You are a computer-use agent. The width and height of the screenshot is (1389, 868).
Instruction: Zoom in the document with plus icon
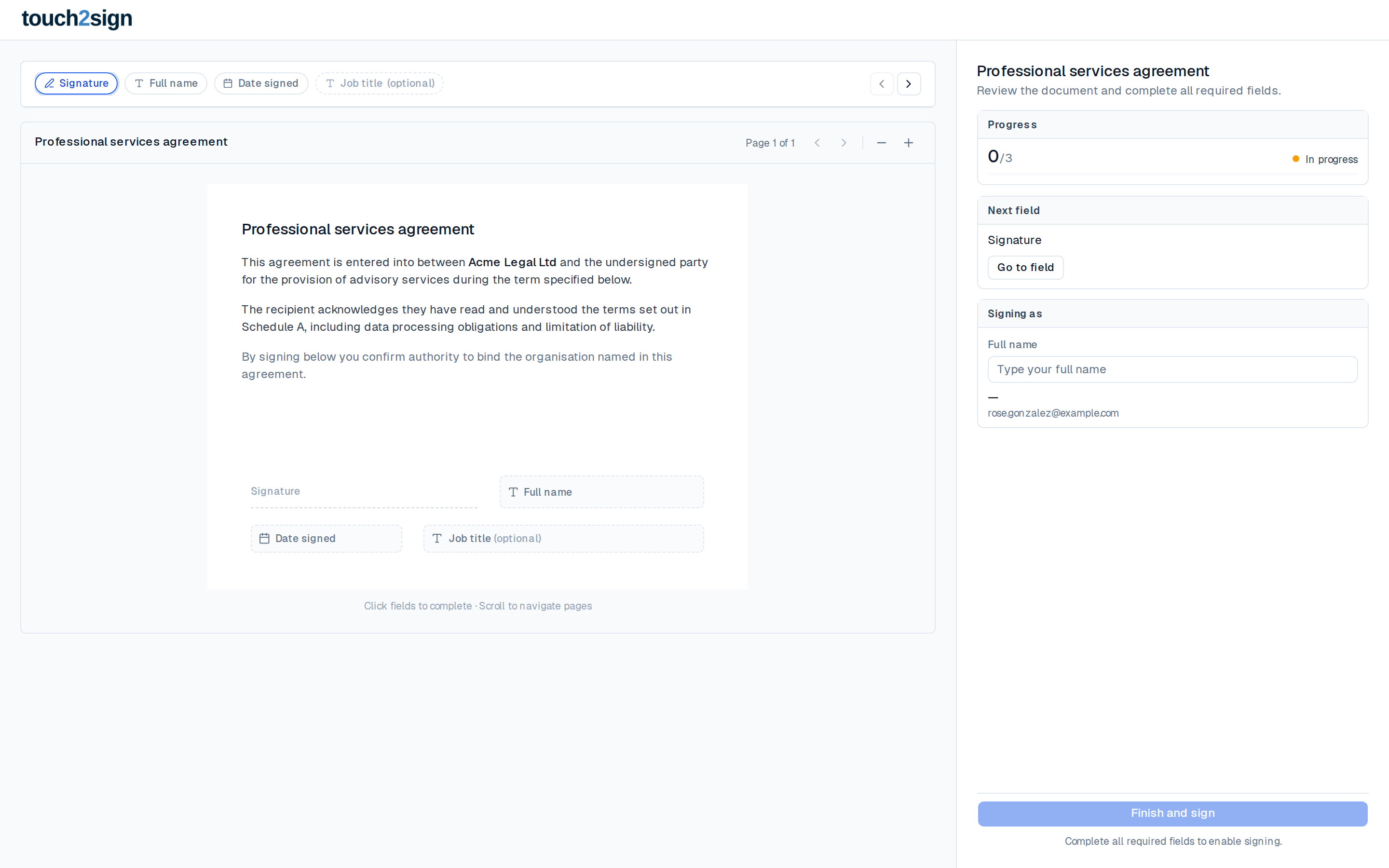pos(909,143)
